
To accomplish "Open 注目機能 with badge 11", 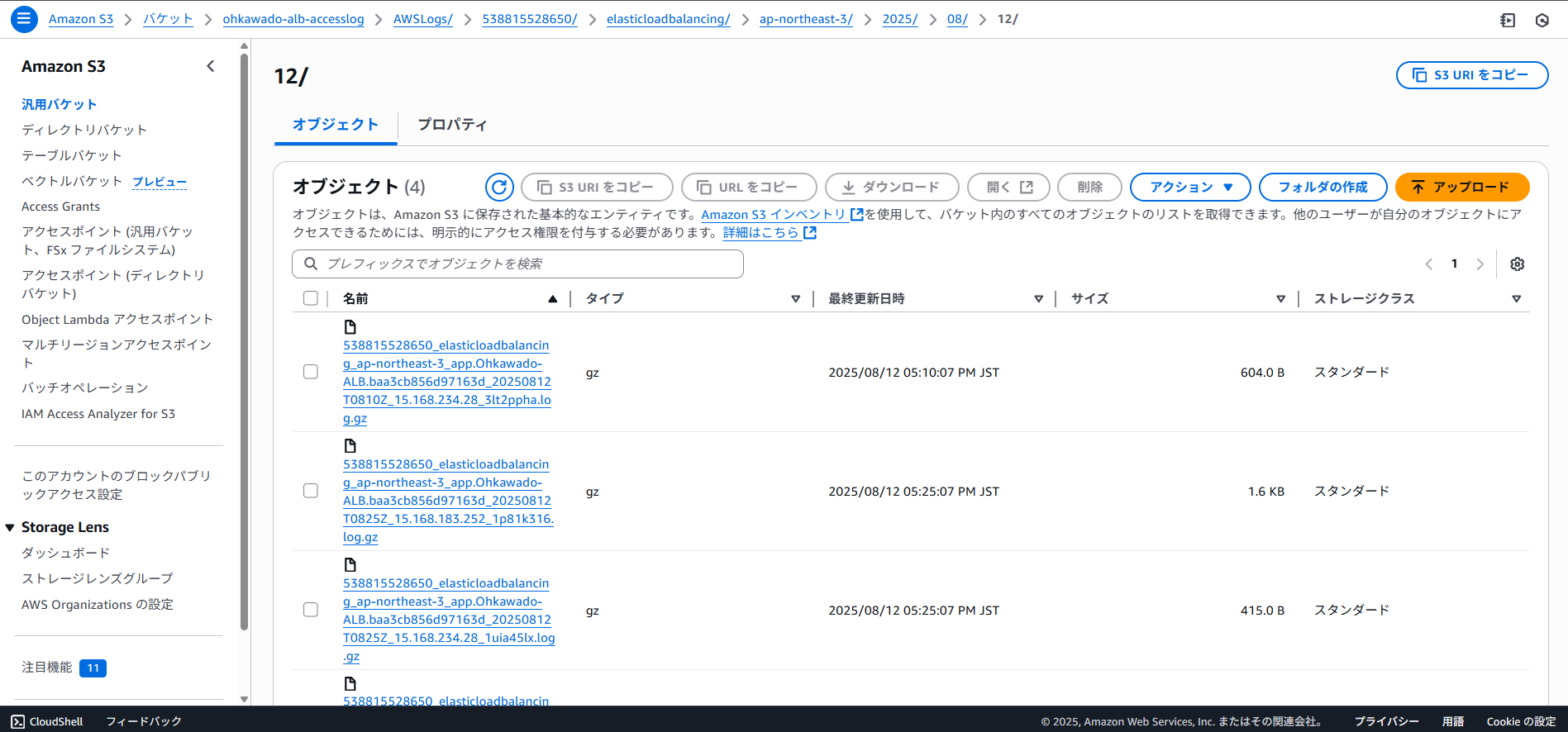I will pos(64,668).
